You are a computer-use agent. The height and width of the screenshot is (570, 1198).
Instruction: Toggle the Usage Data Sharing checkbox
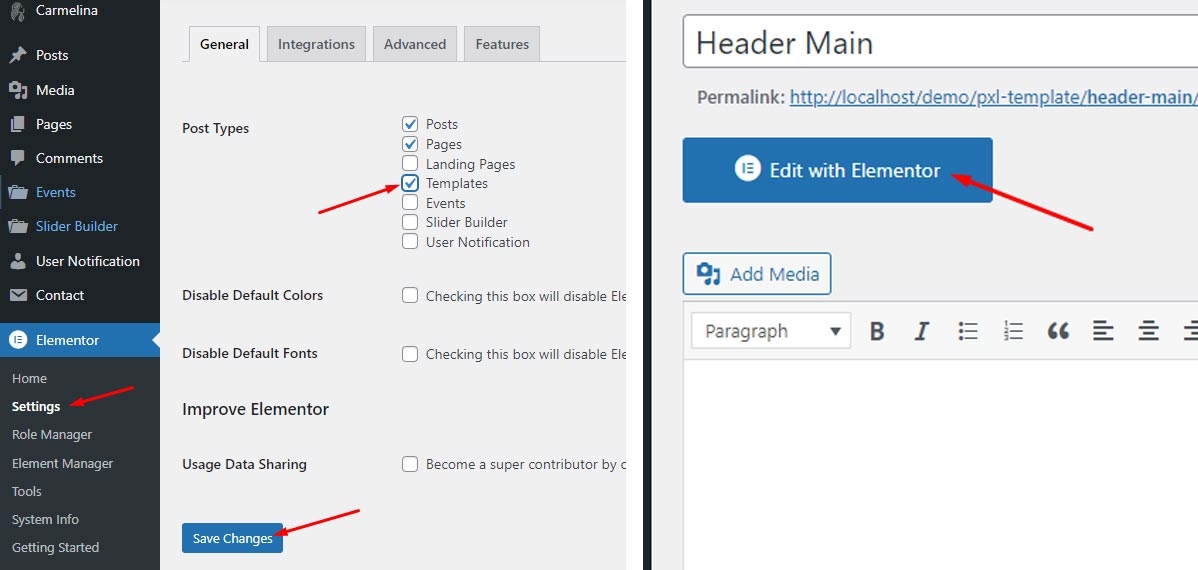point(410,464)
